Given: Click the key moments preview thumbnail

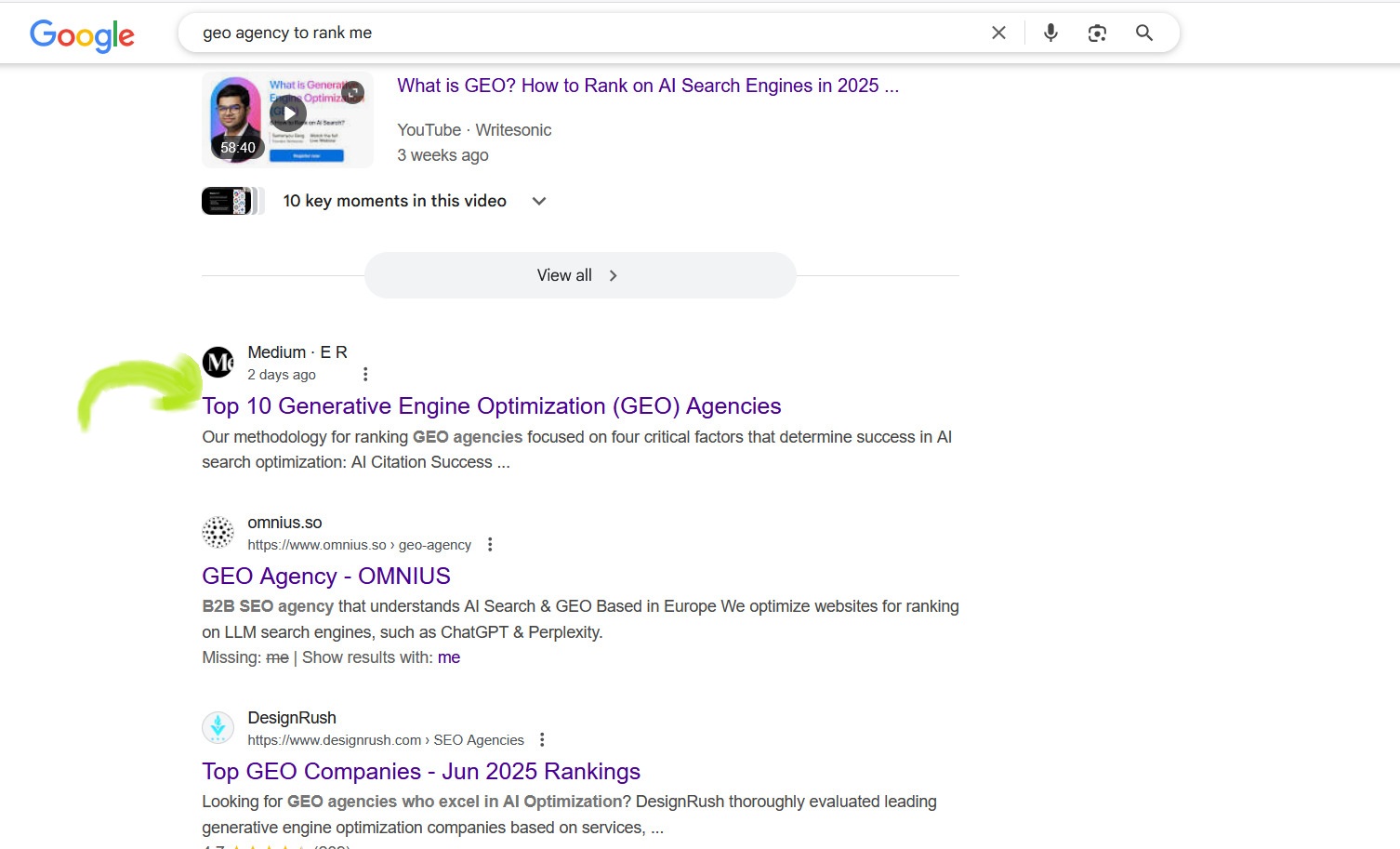Looking at the screenshot, I should point(232,201).
